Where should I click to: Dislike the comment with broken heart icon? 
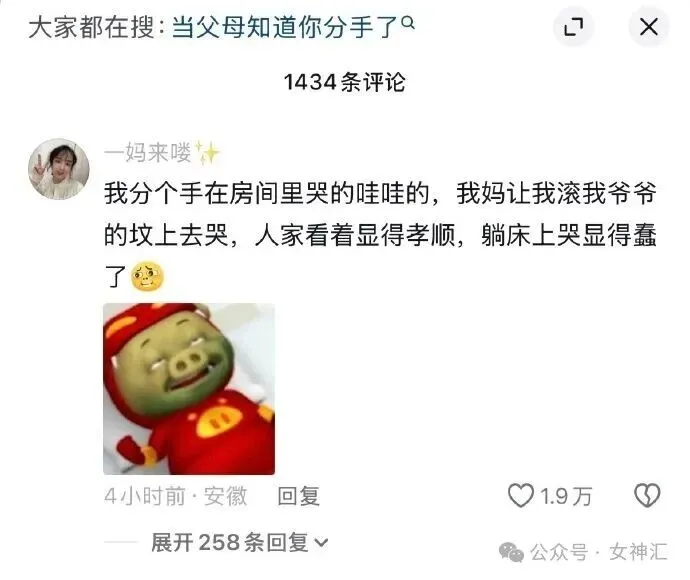pos(647,496)
